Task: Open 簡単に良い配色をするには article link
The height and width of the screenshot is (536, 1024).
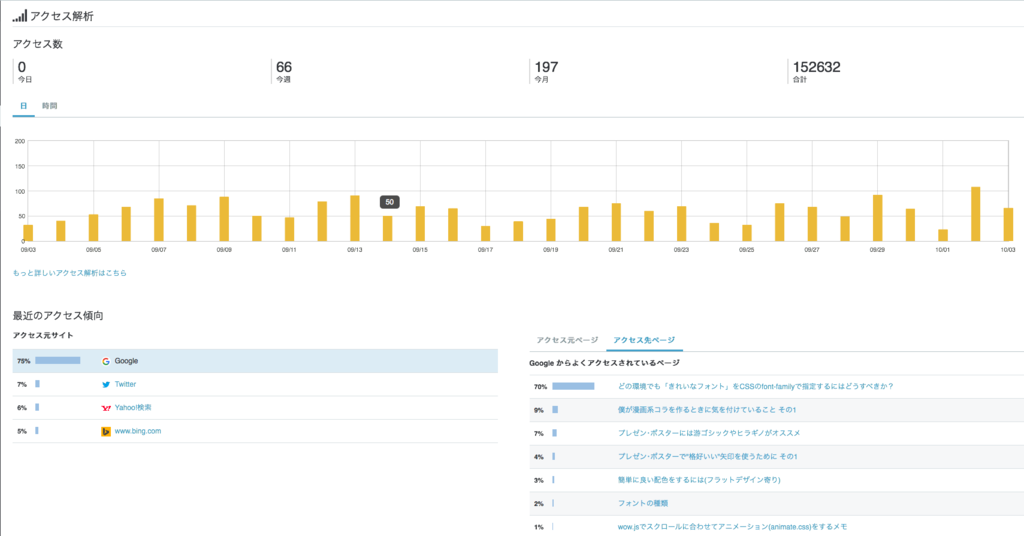Action: click(x=699, y=480)
